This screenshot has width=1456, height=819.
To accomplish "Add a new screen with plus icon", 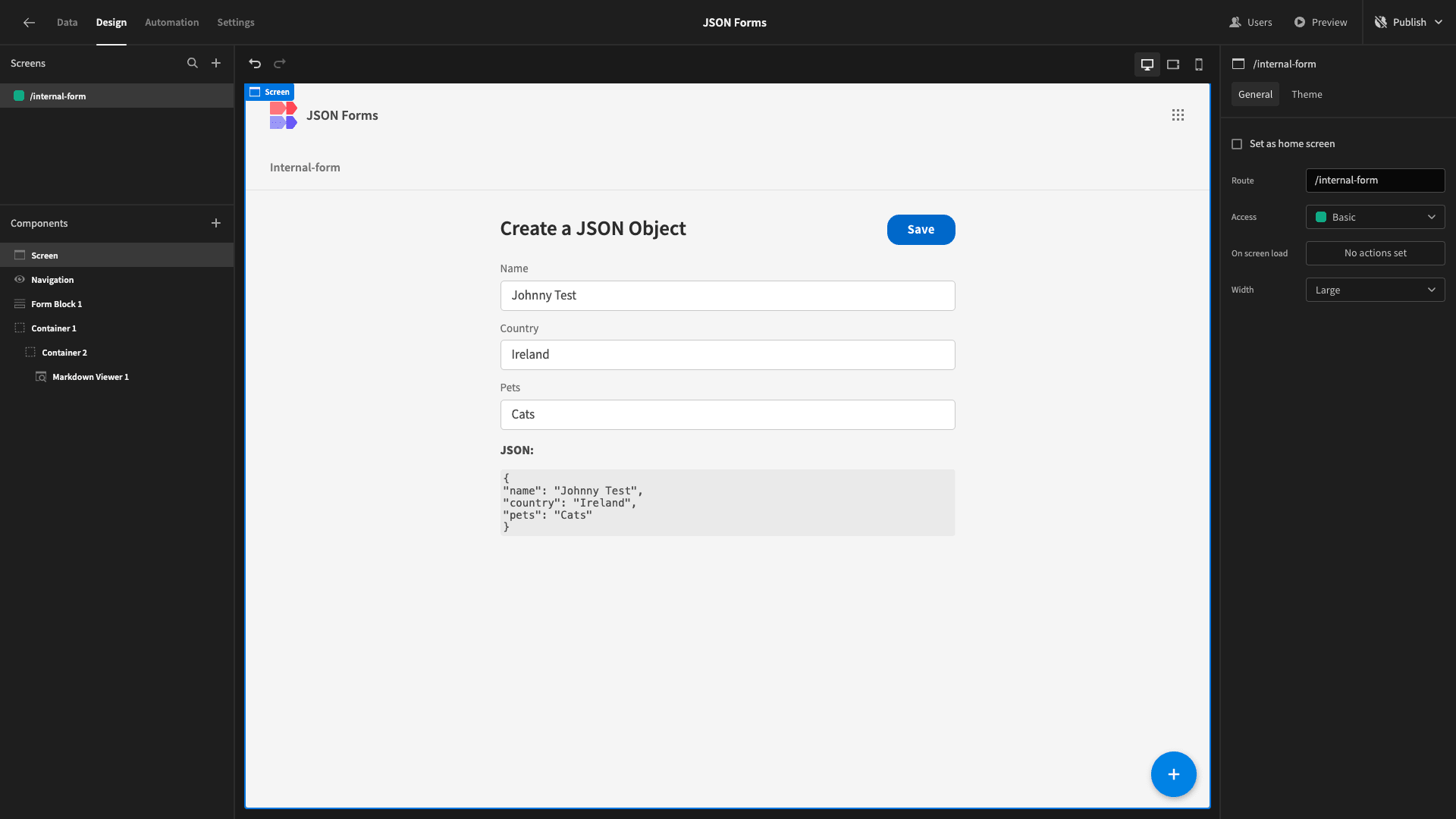I will 216,64.
